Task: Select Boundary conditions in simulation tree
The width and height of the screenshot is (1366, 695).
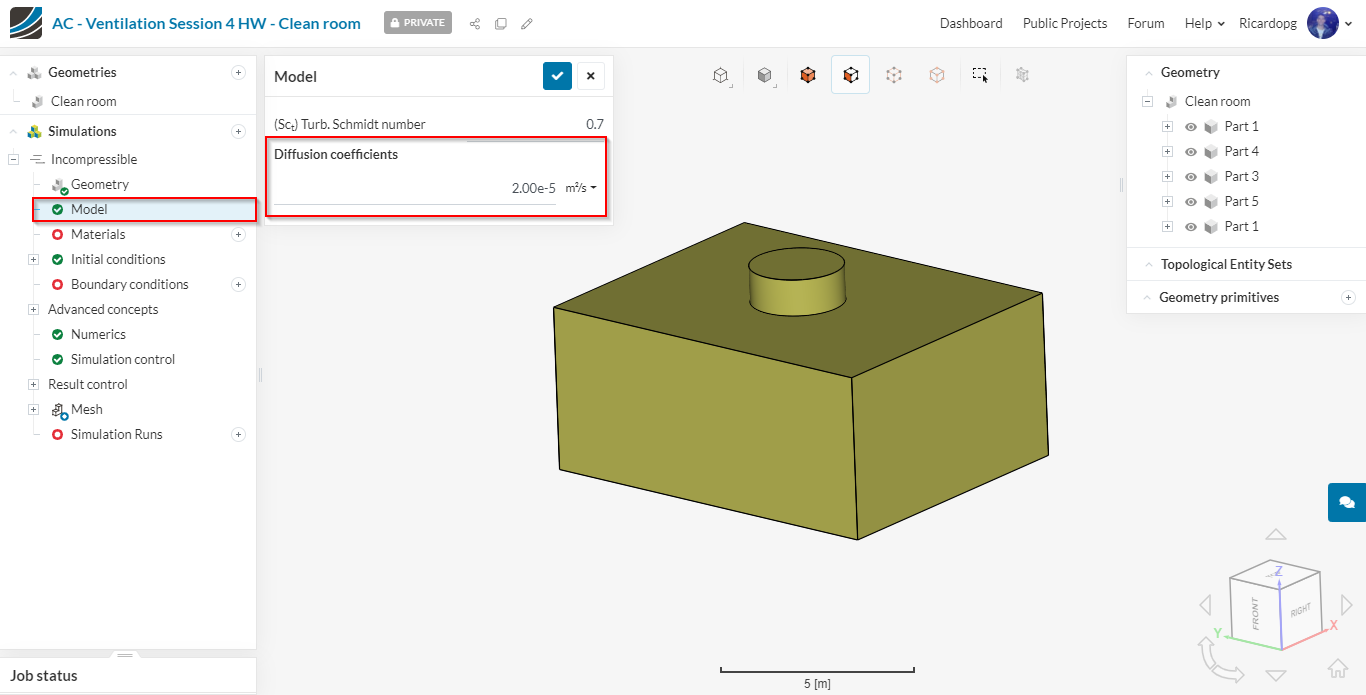Action: (129, 284)
